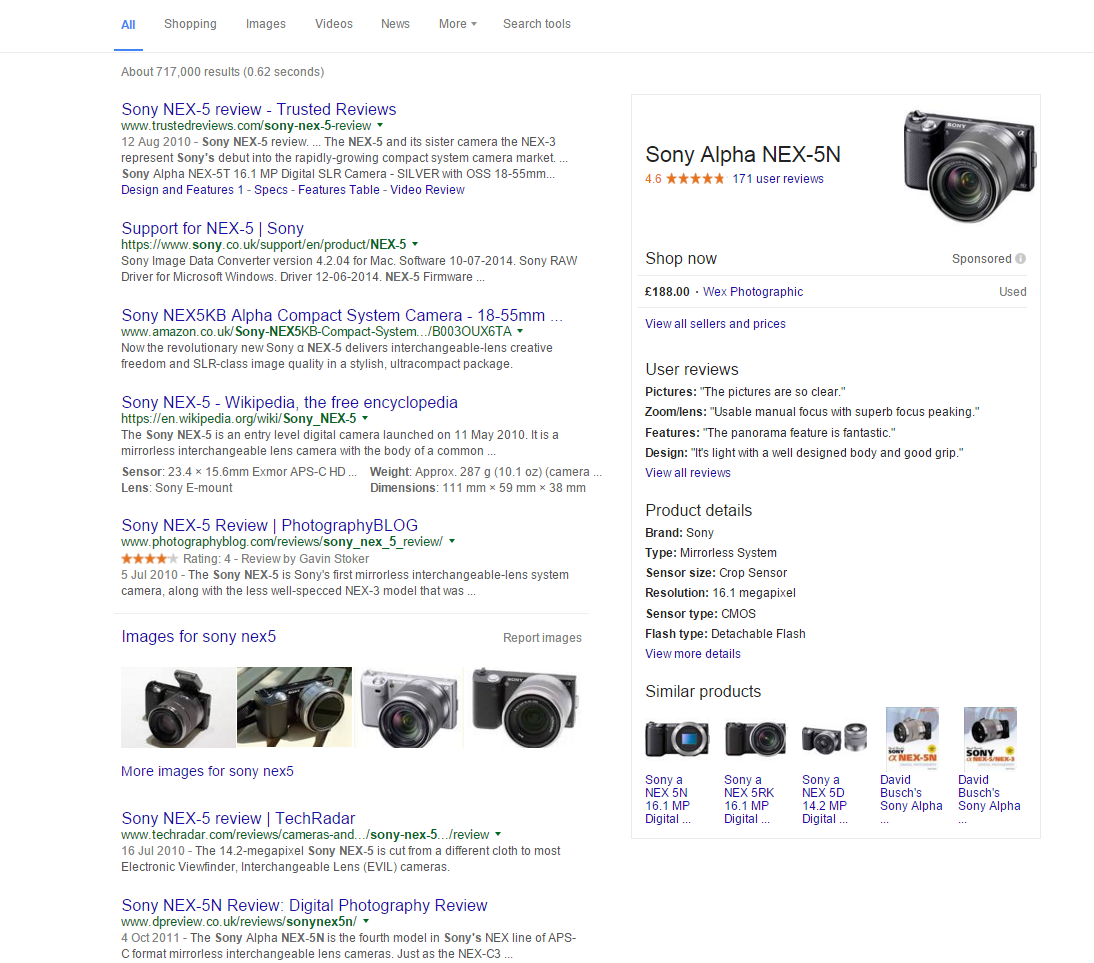The image size is (1094, 963).
Task: Open Sony NEX-5 review TechRadar result
Action: tap(238, 819)
